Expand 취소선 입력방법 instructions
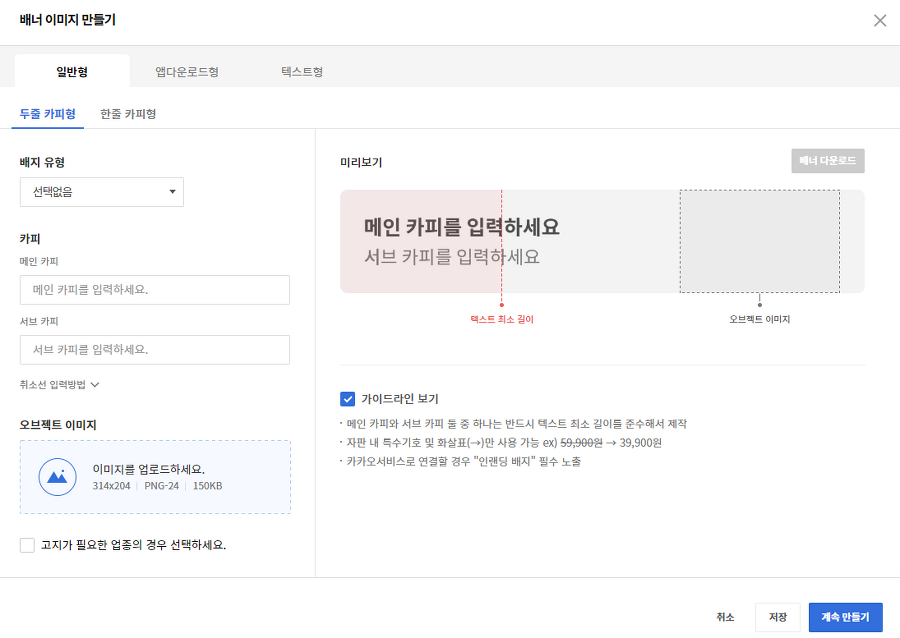This screenshot has width=900, height=638. click(59, 384)
